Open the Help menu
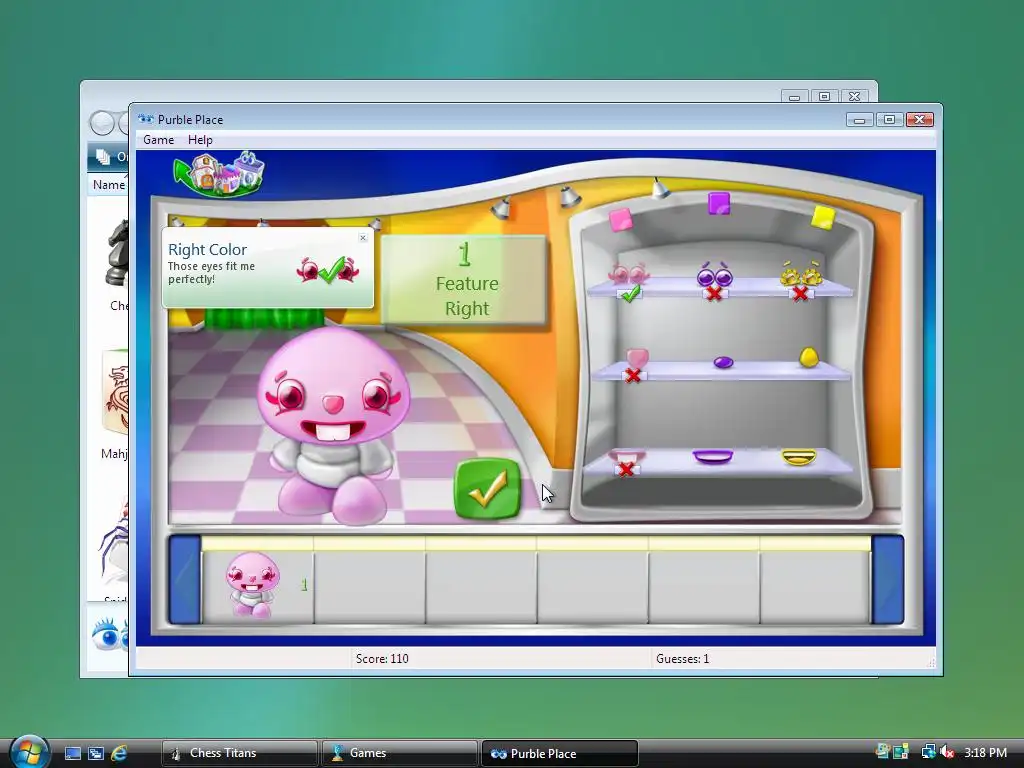The image size is (1024, 768). point(200,140)
